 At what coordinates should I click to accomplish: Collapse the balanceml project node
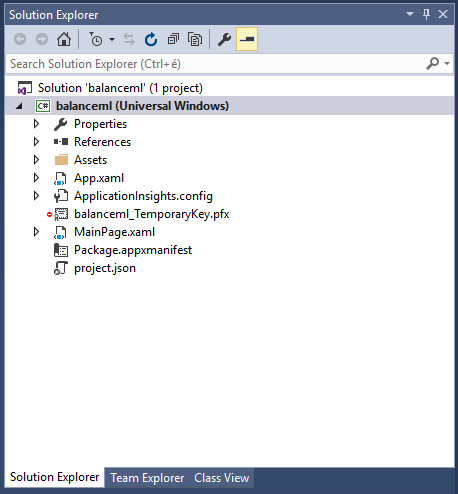coord(19,106)
